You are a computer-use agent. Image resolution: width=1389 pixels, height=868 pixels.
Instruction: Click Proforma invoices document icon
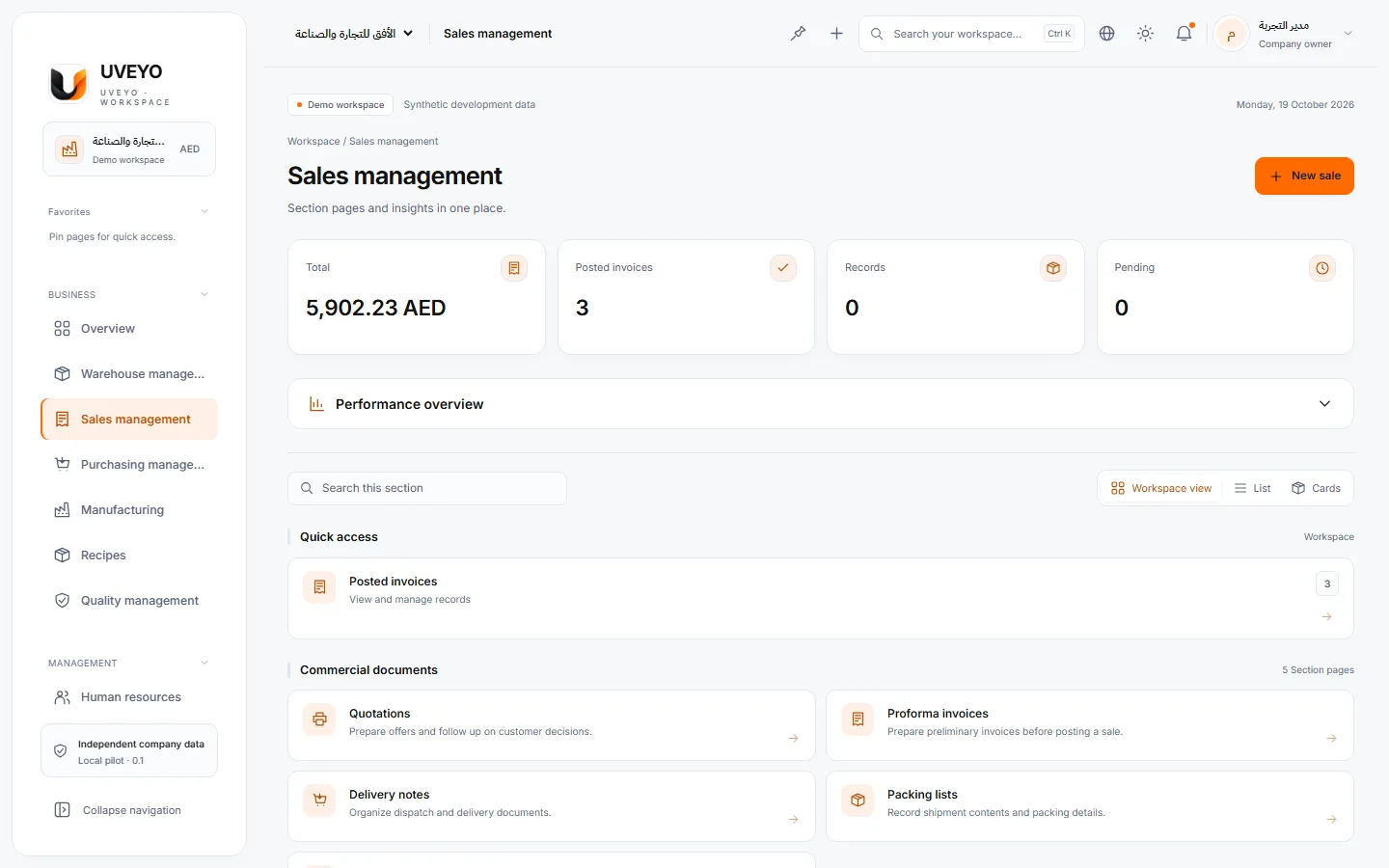point(858,719)
